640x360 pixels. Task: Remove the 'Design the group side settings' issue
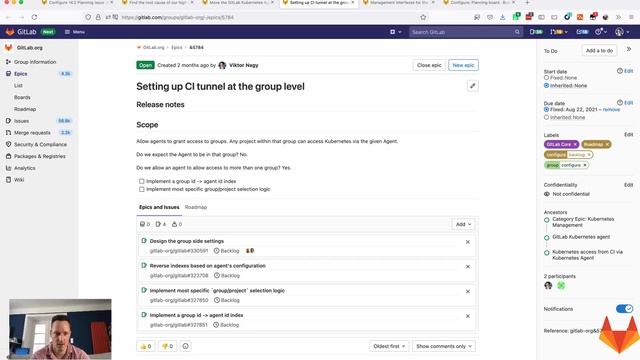(468, 242)
